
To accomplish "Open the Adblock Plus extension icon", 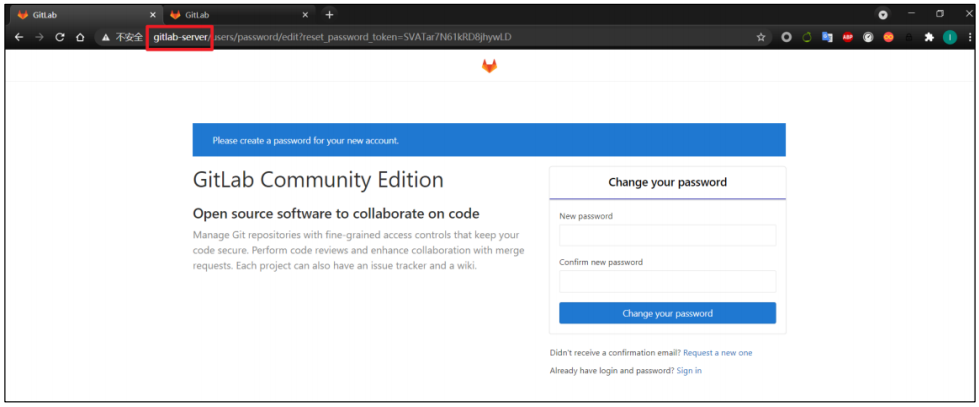I will click(x=847, y=37).
